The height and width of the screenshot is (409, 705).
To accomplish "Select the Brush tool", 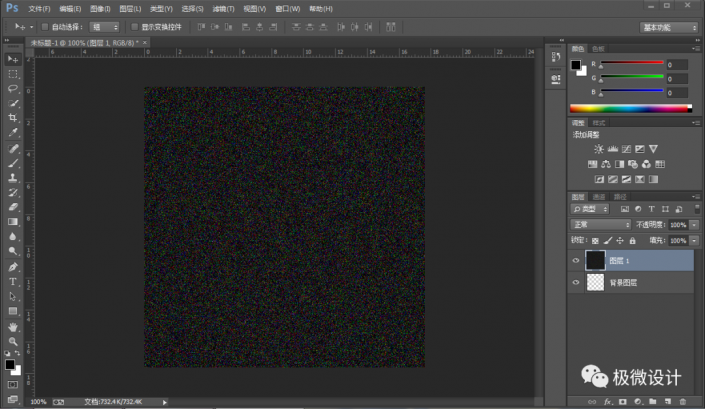I will pyautogui.click(x=13, y=162).
